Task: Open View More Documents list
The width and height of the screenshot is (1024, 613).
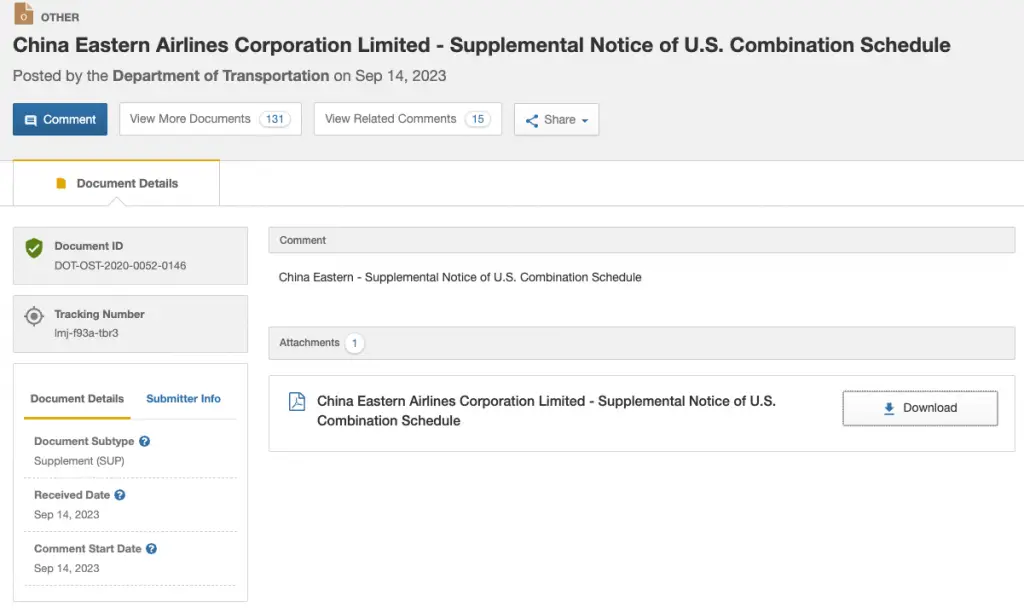Action: 210,119
